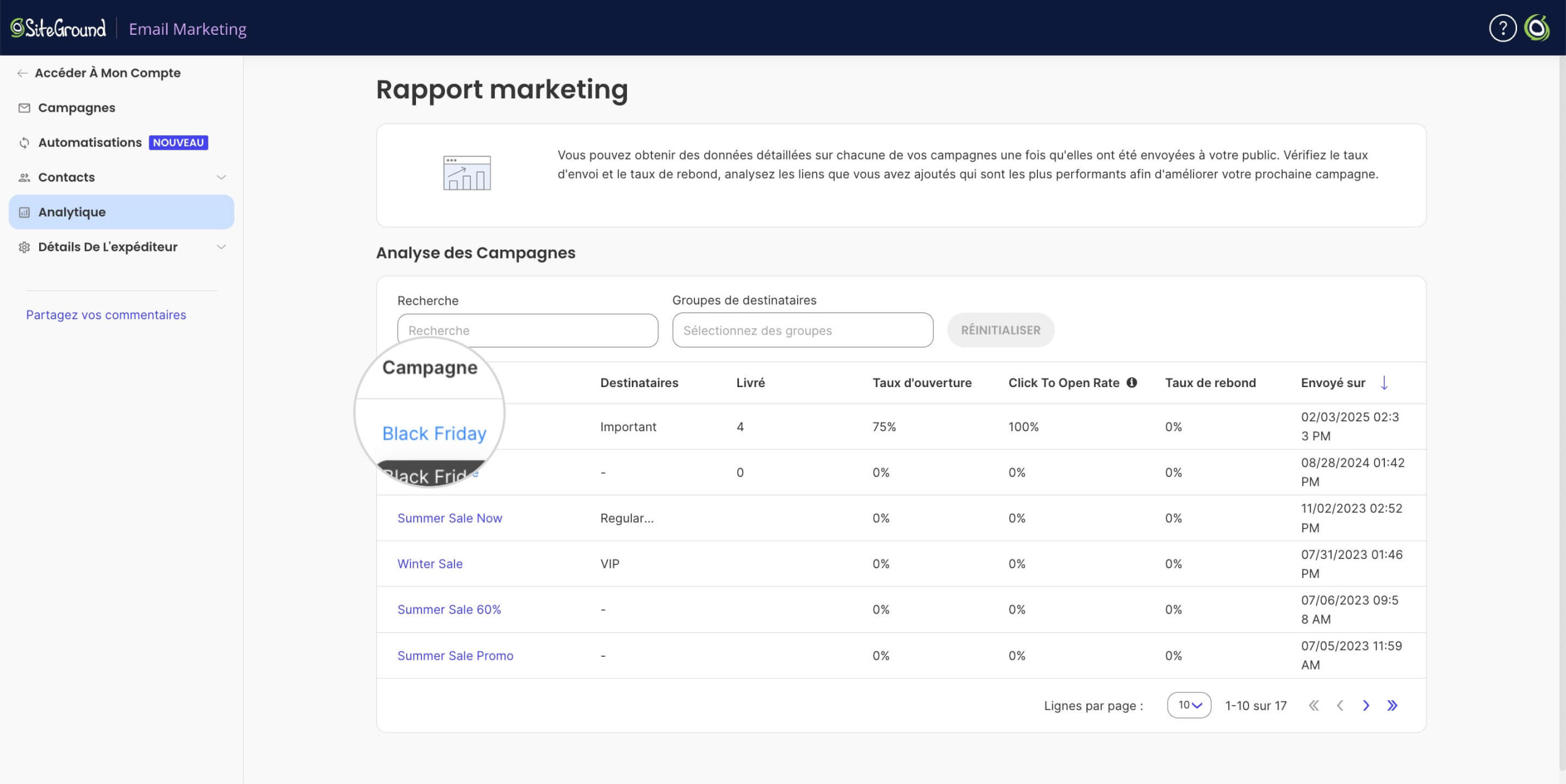Click the Livré column header
This screenshot has height=784, width=1566.
[x=751, y=383]
